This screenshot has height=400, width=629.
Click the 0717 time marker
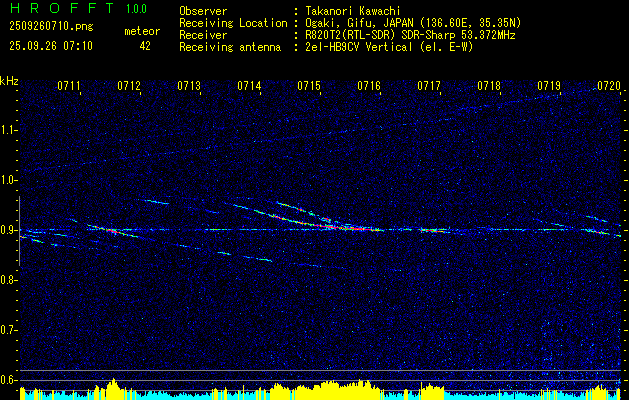[x=429, y=86]
